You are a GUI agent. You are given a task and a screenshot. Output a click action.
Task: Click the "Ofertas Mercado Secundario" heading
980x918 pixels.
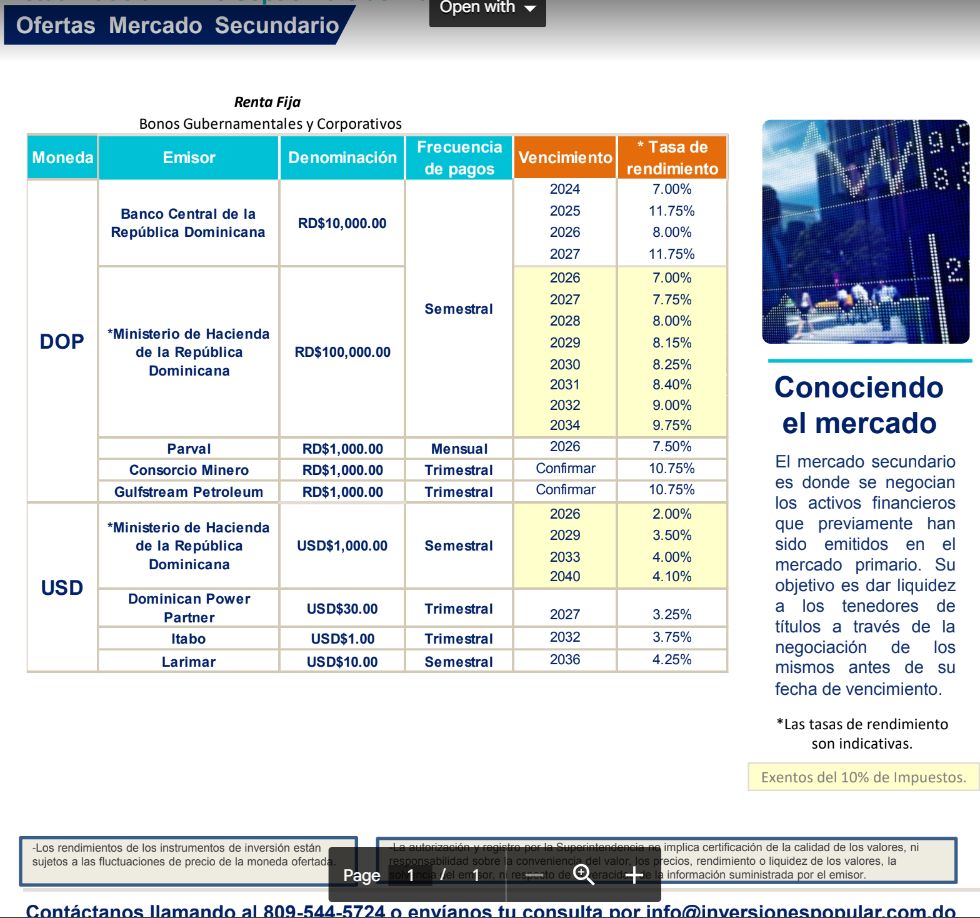(178, 25)
